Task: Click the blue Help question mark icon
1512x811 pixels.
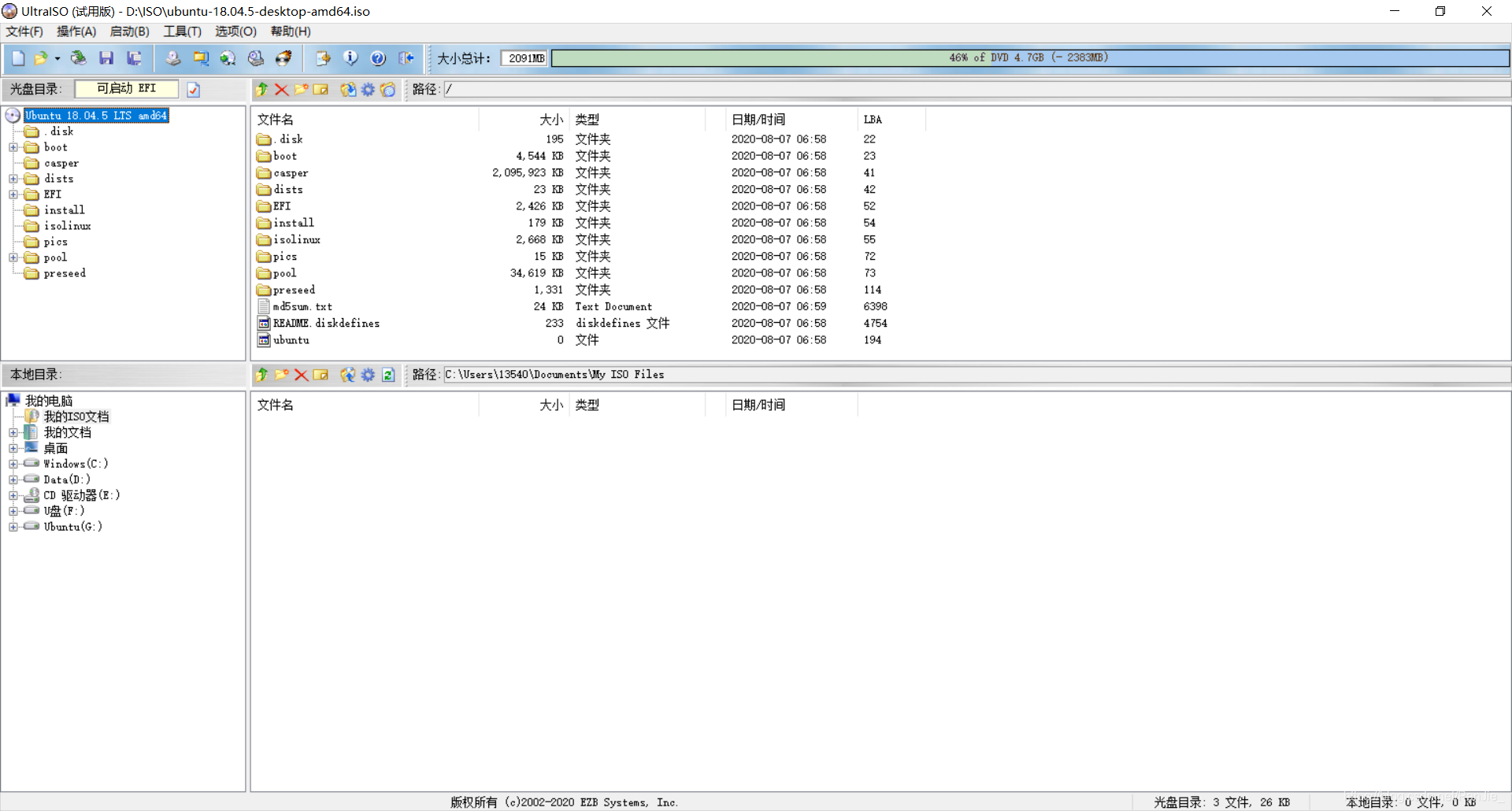Action: pyautogui.click(x=378, y=58)
